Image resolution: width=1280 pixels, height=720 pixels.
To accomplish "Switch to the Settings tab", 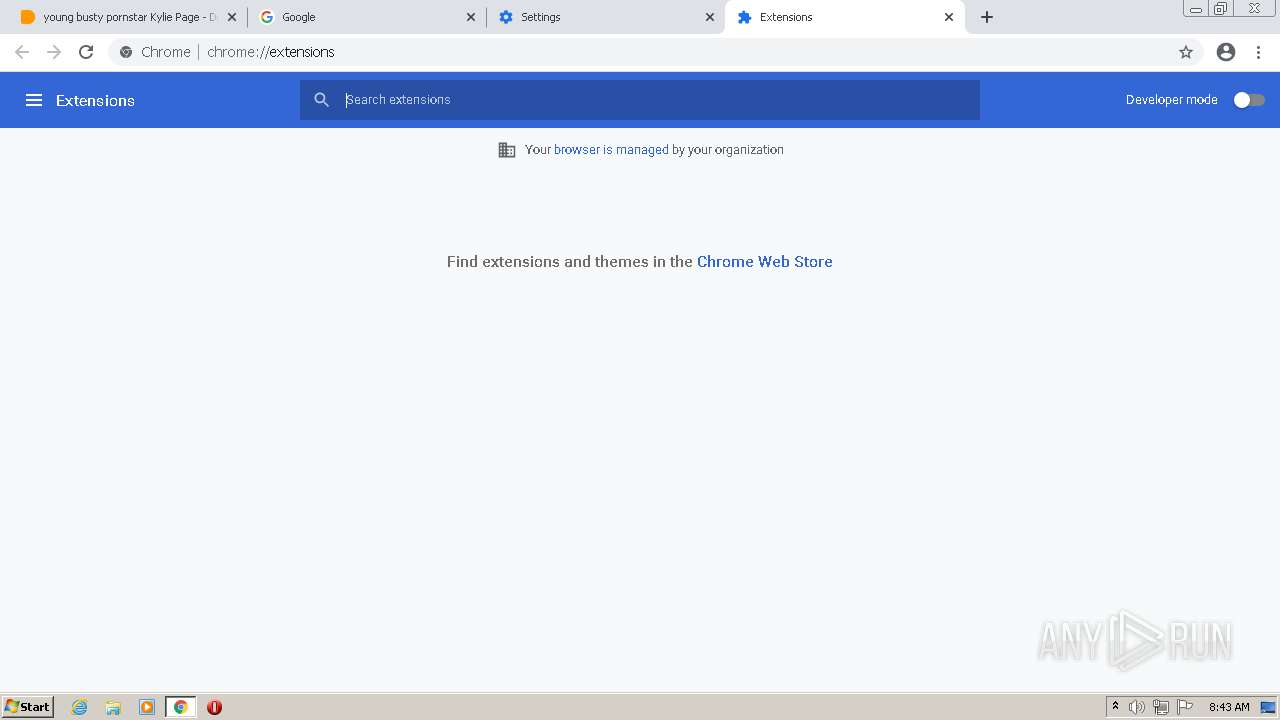I will [606, 17].
